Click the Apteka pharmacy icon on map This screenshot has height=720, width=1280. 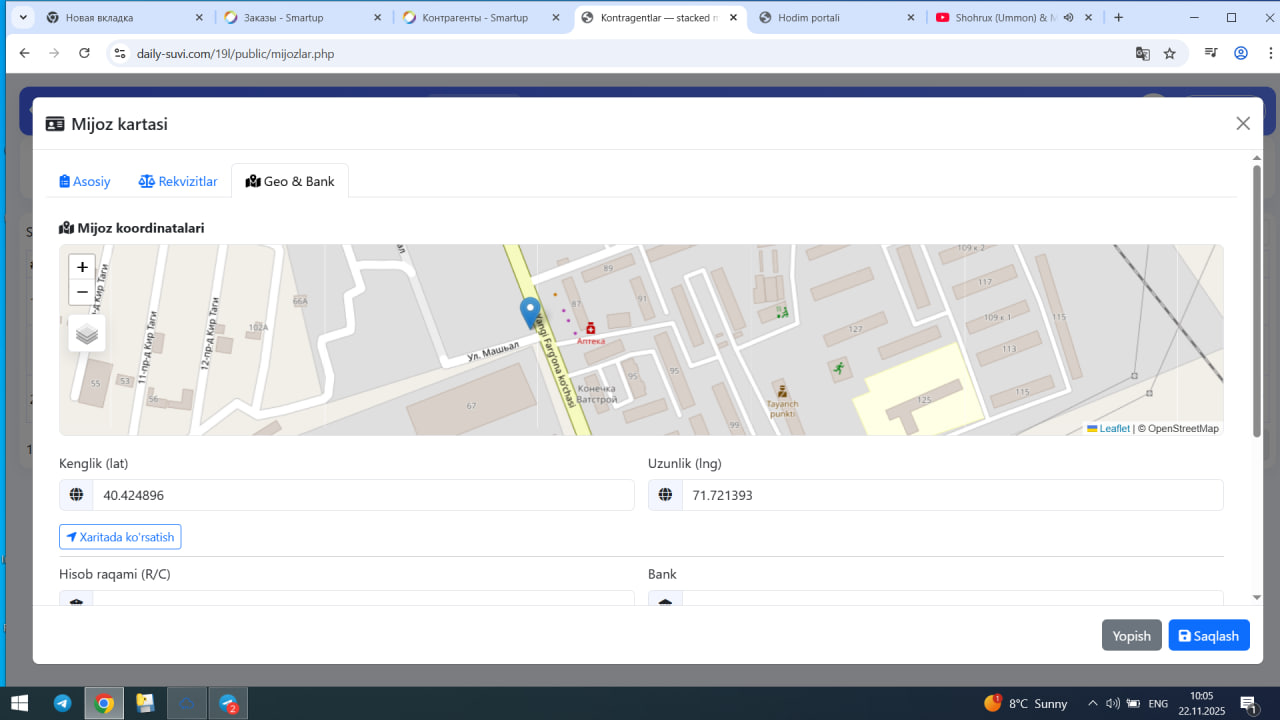[x=590, y=328]
